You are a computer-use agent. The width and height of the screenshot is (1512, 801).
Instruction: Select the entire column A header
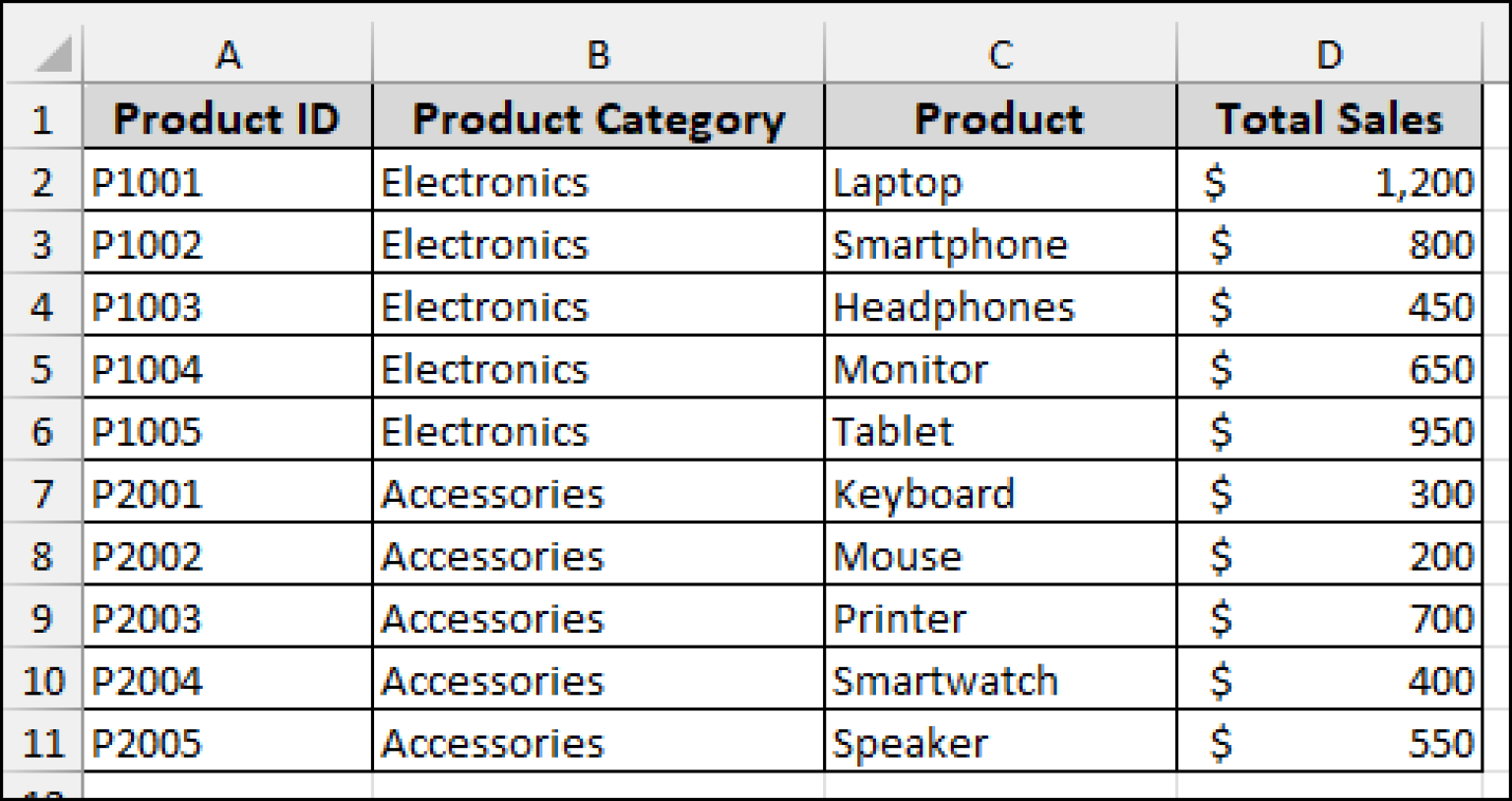click(x=228, y=54)
